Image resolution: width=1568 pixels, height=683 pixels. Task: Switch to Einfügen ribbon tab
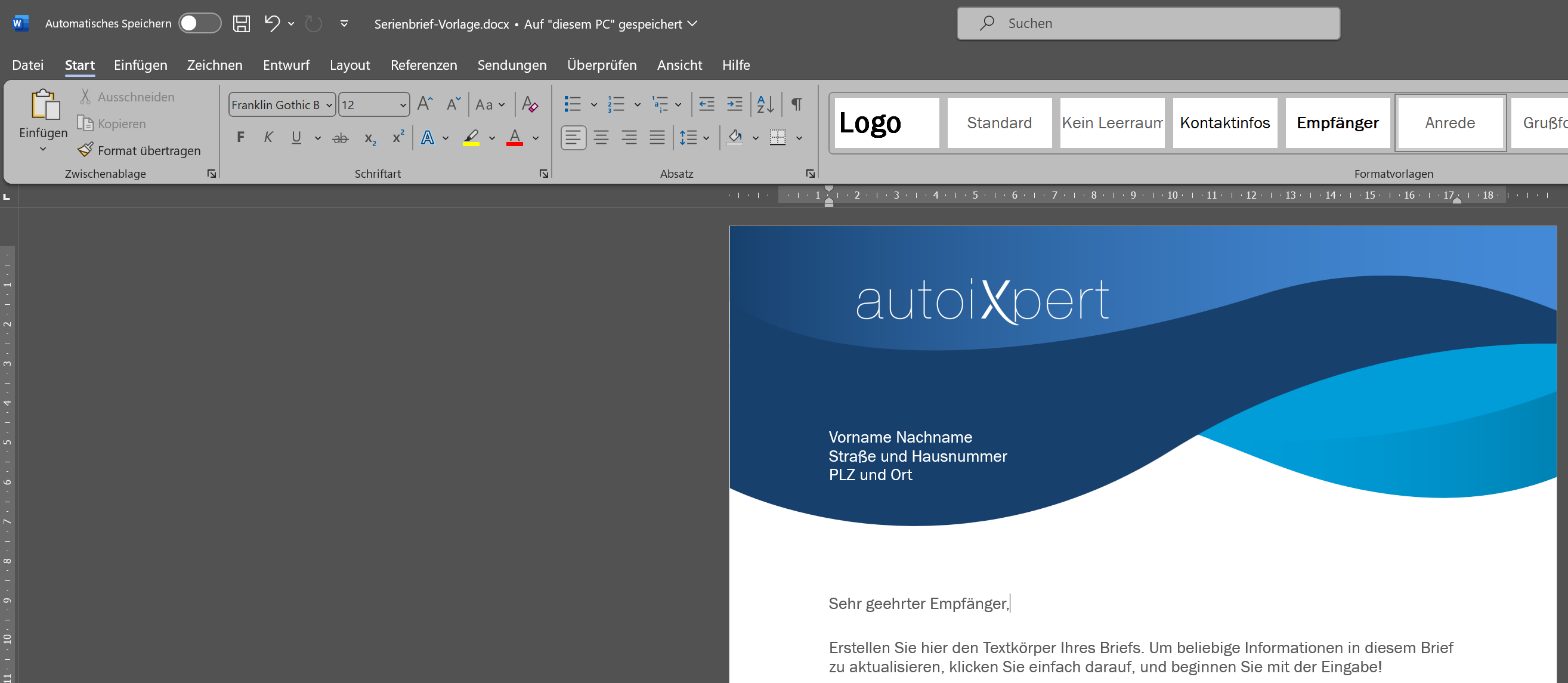pyautogui.click(x=141, y=64)
